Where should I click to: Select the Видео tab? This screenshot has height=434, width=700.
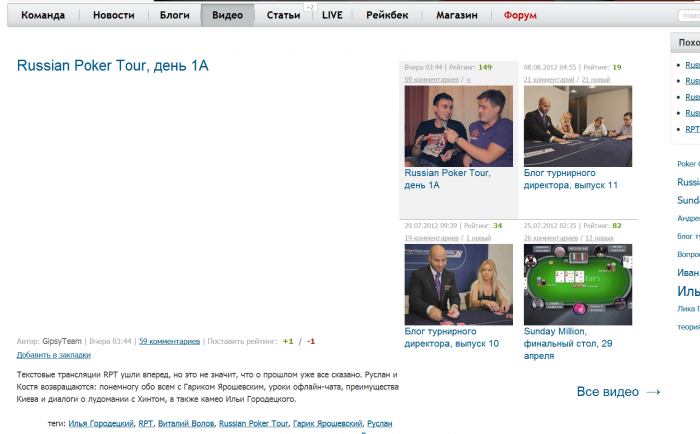pos(228,15)
